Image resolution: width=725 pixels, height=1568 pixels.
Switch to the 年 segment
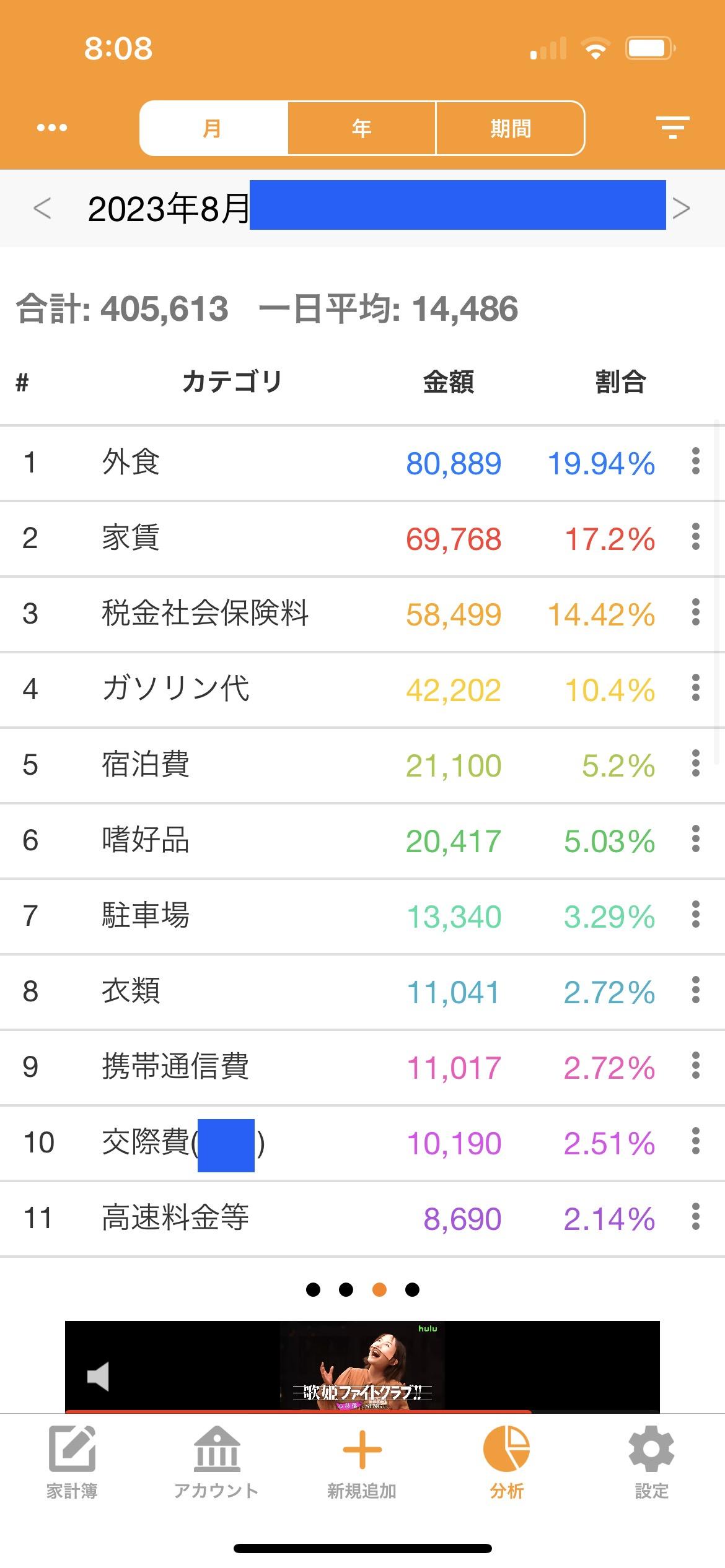click(x=362, y=128)
